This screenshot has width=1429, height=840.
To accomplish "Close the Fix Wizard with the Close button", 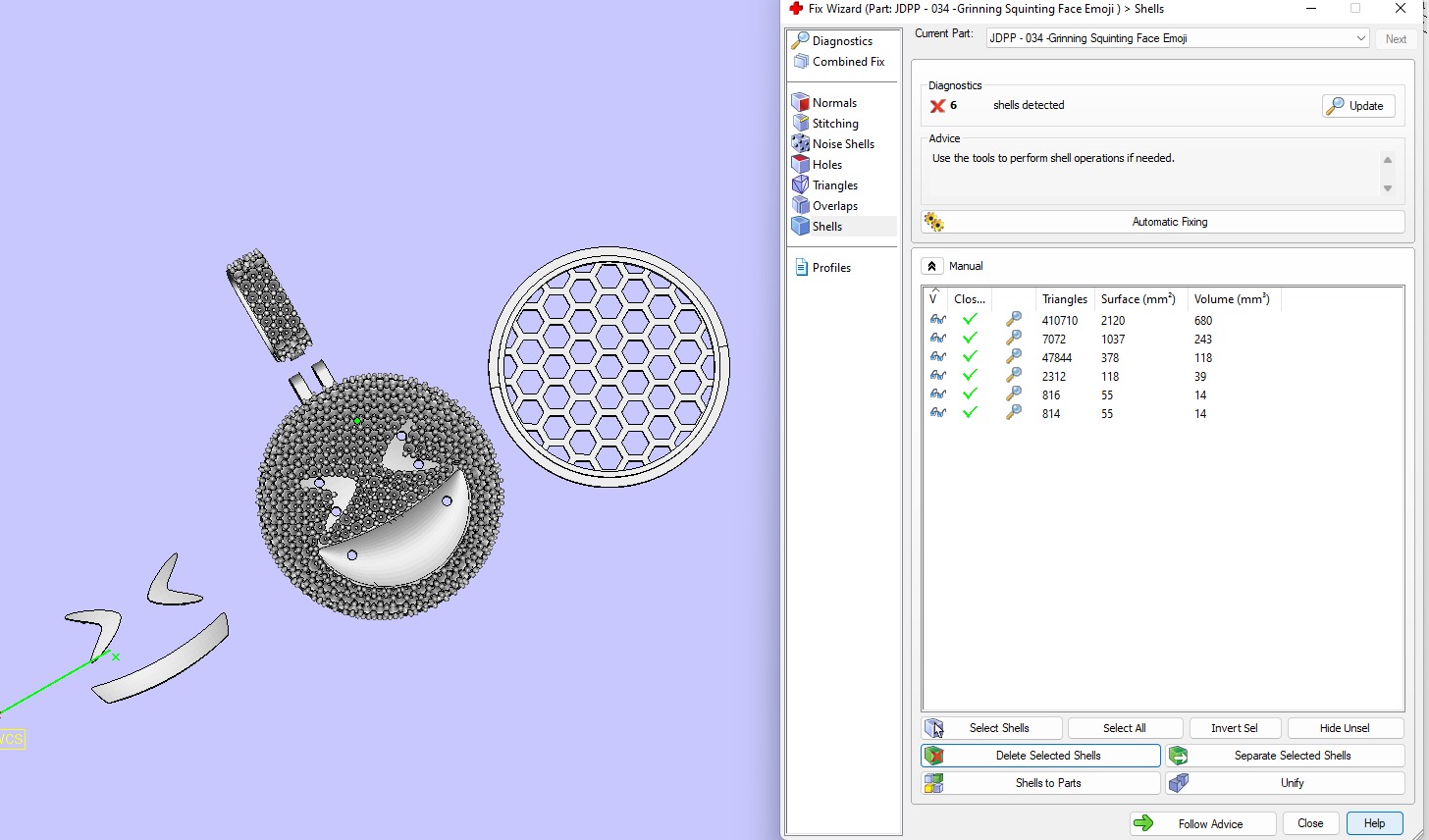I will pyautogui.click(x=1310, y=823).
